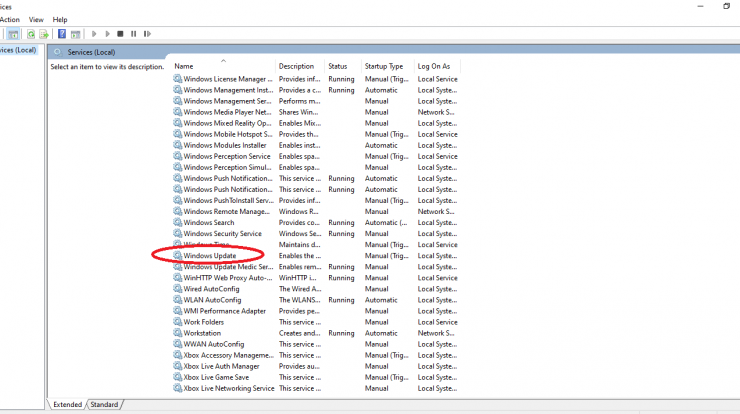This screenshot has width=740, height=414.
Task: Click the Running status of Workstation
Action: [x=341, y=333]
